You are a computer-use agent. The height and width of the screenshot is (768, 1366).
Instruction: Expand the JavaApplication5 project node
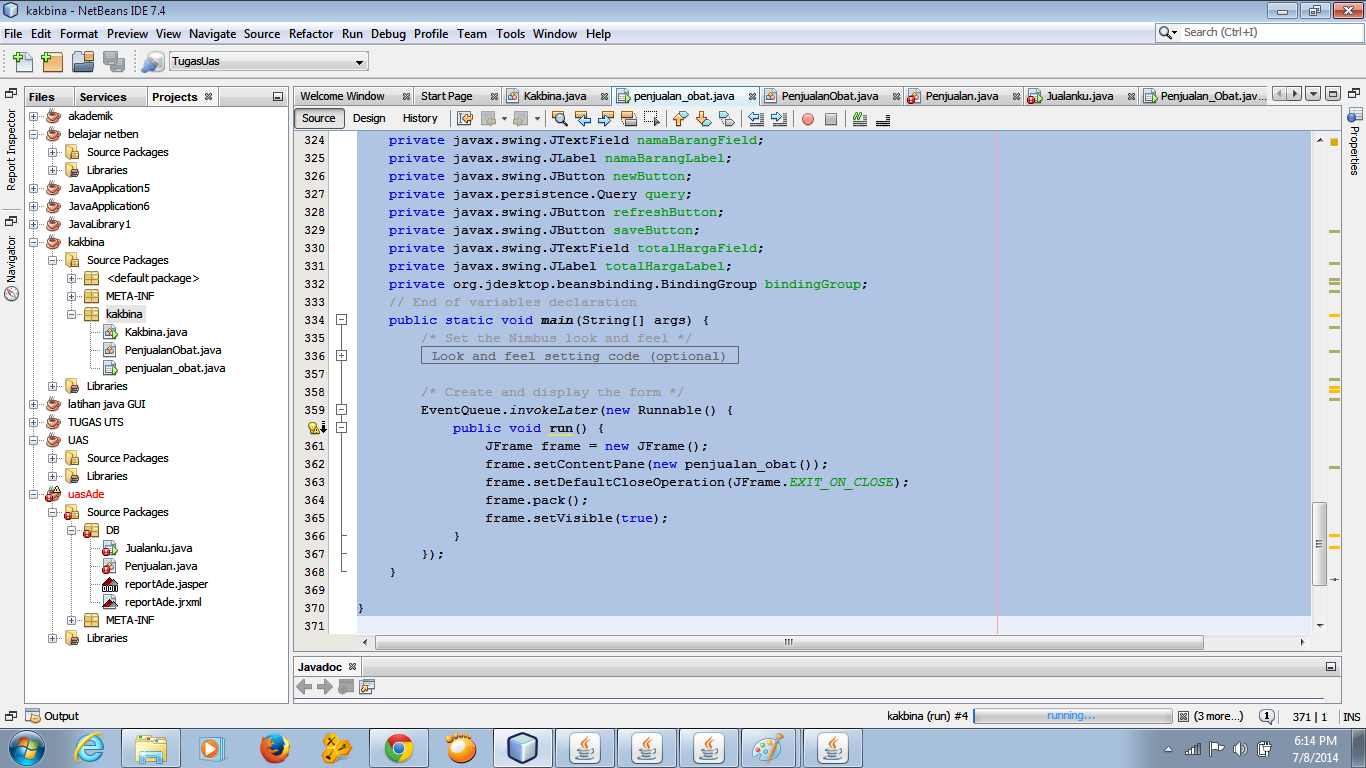33,188
